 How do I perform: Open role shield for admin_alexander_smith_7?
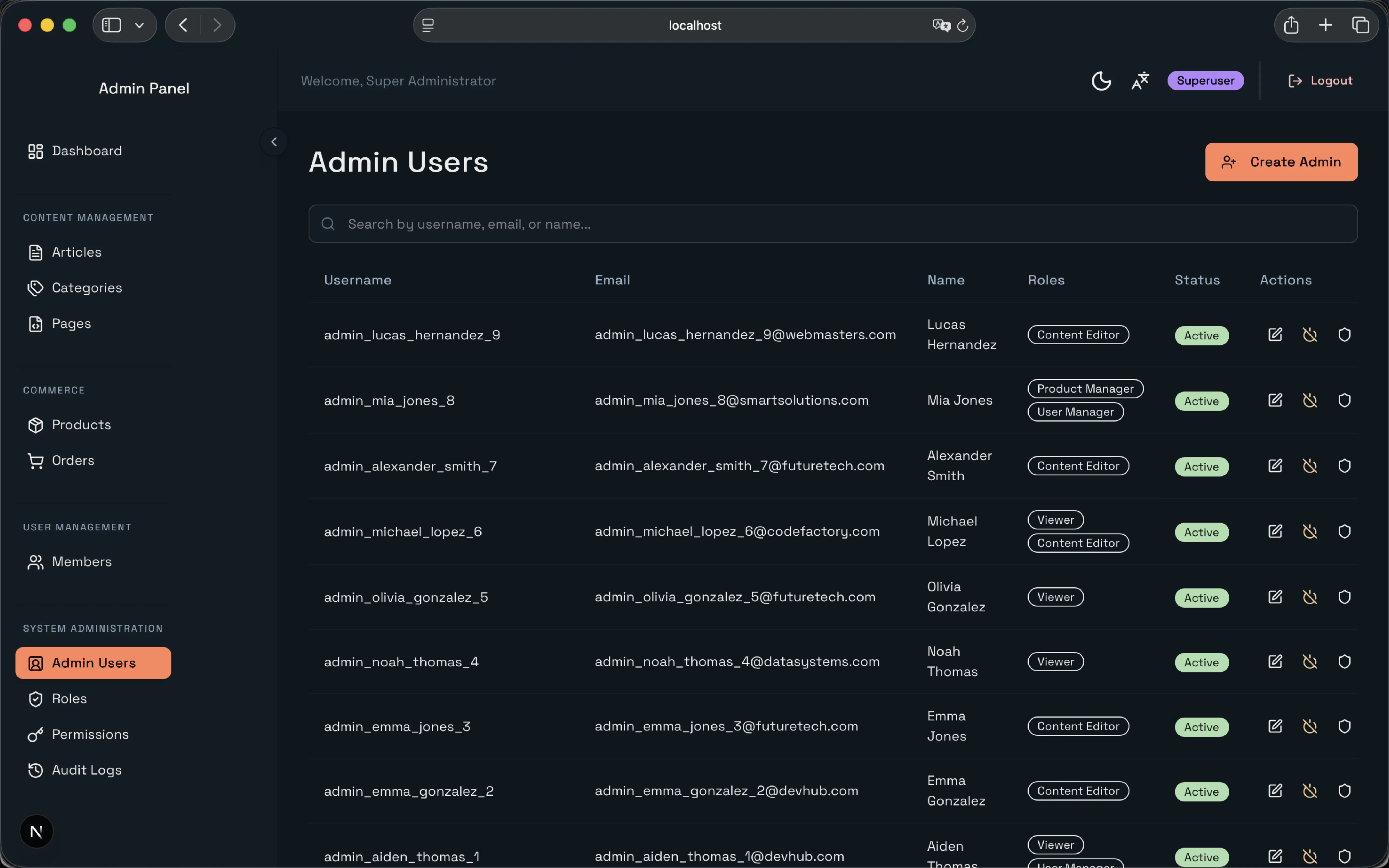(1344, 466)
